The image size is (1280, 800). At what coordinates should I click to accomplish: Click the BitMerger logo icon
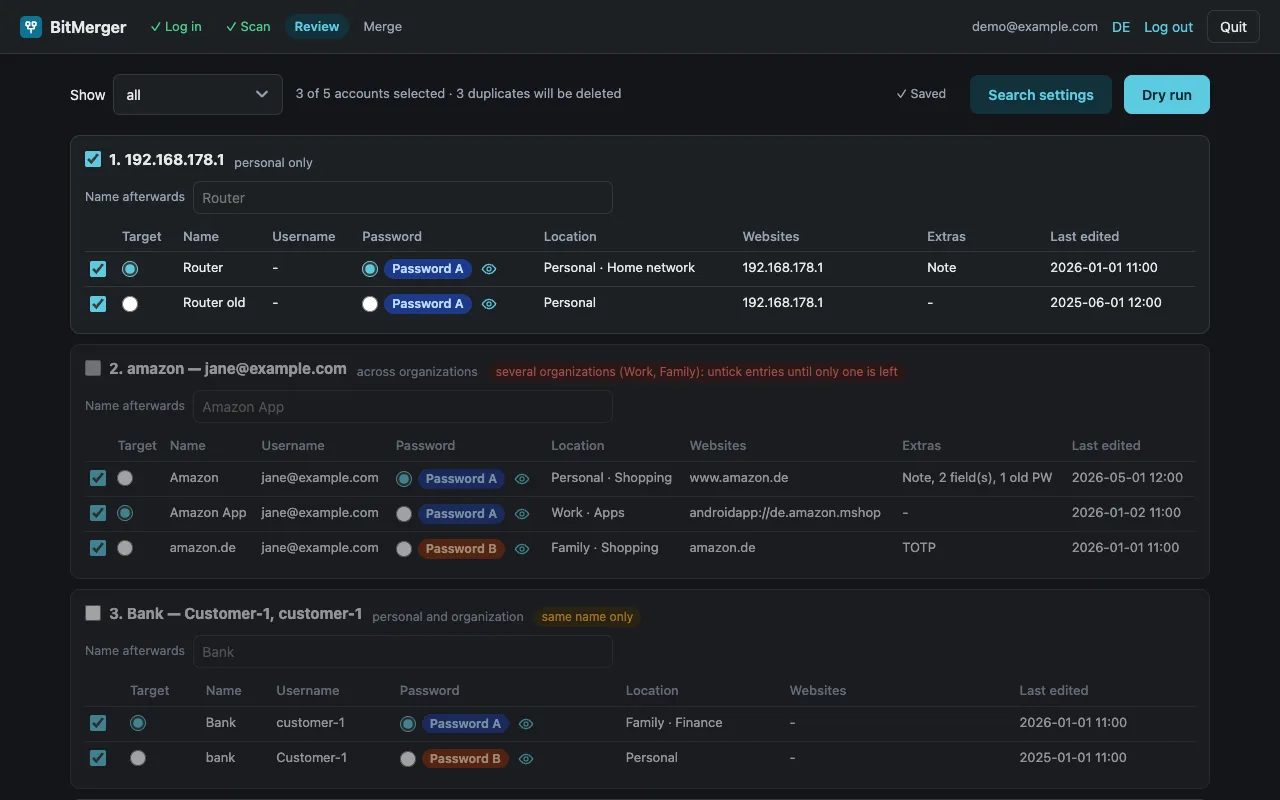point(31,27)
